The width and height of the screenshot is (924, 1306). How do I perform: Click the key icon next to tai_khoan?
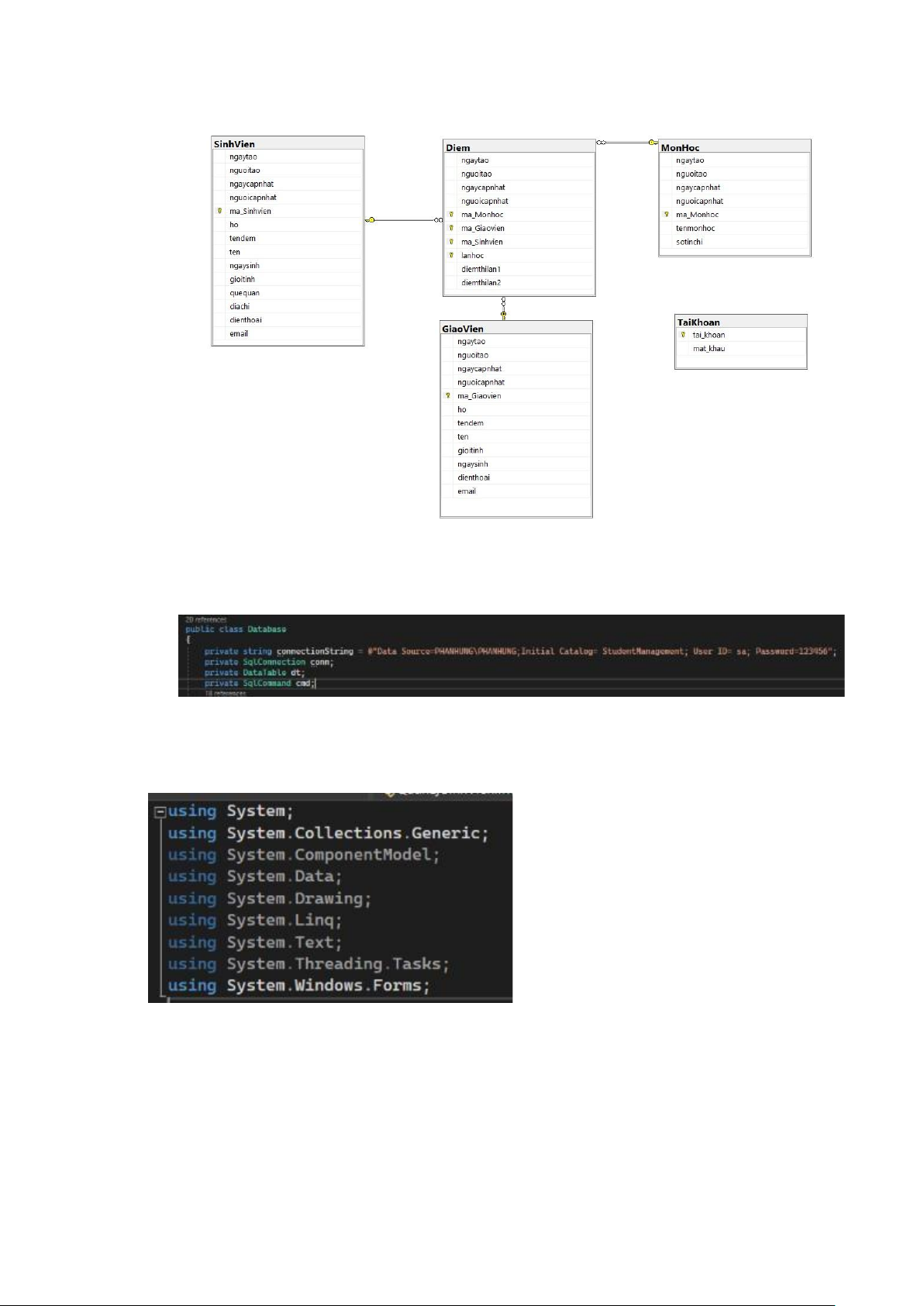683,335
